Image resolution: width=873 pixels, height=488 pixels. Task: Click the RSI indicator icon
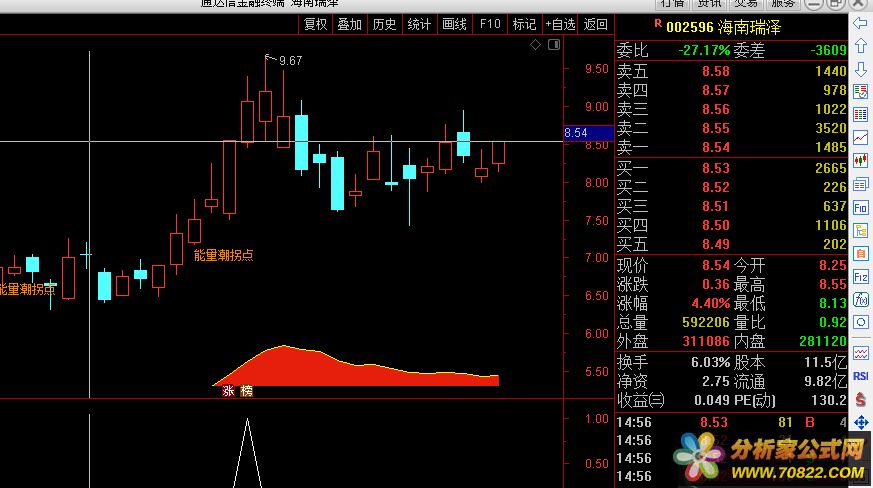click(860, 375)
